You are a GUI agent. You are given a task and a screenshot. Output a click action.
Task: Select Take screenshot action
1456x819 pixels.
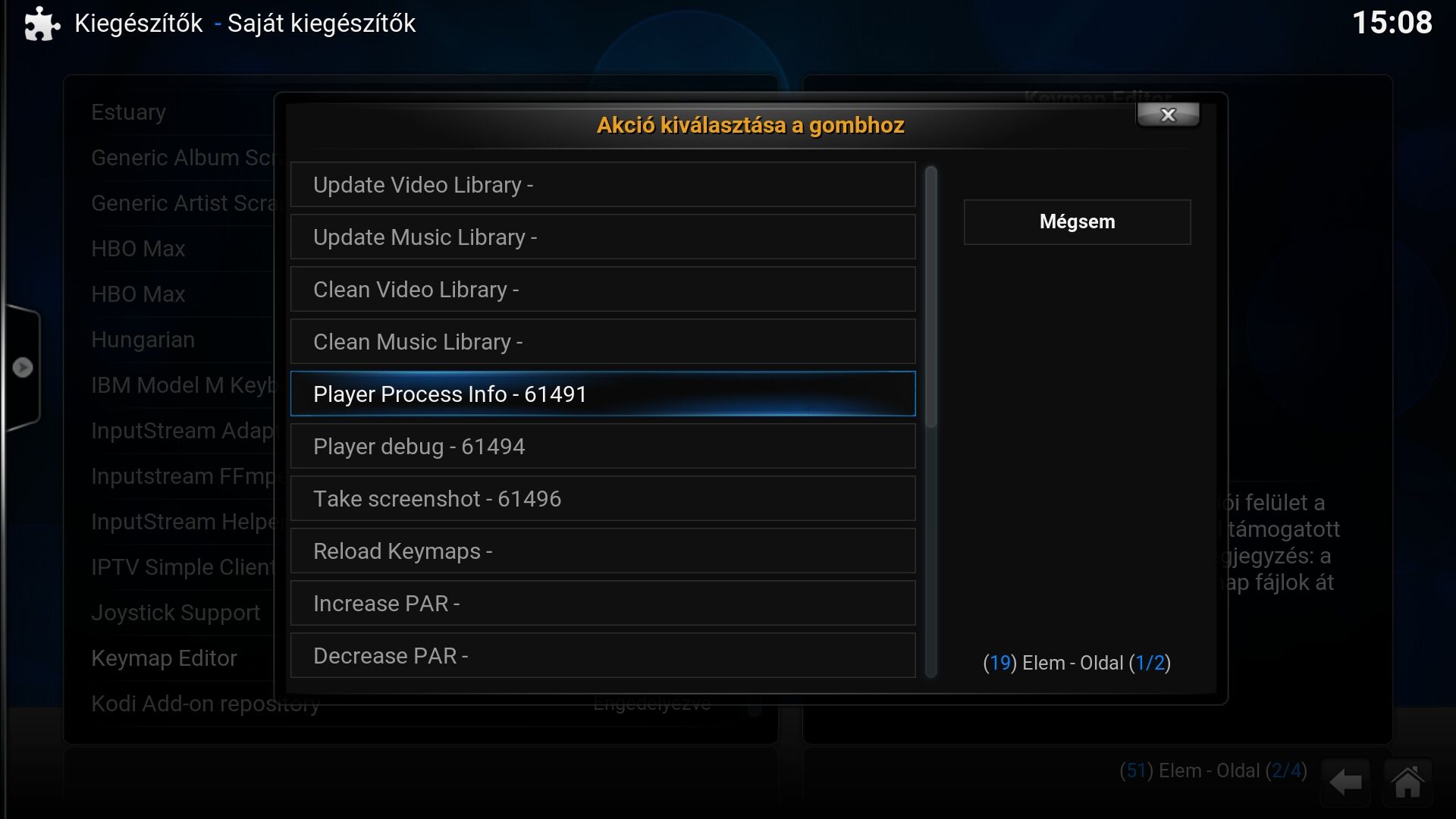(603, 498)
